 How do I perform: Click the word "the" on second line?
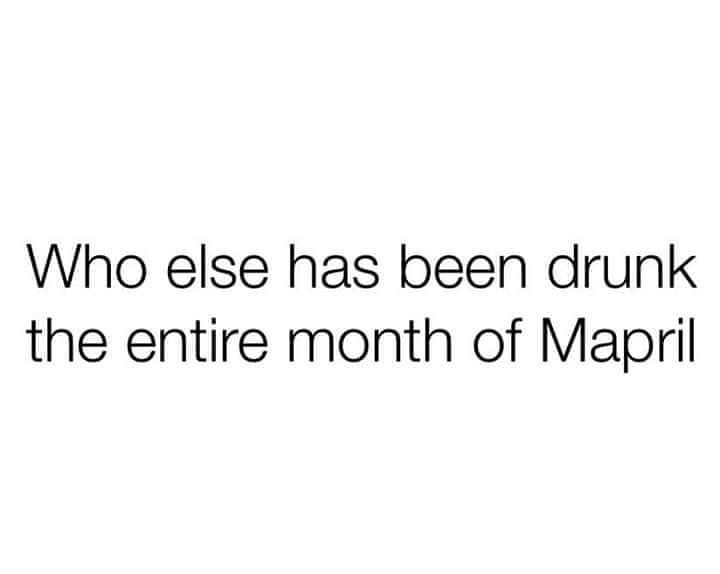(68, 340)
